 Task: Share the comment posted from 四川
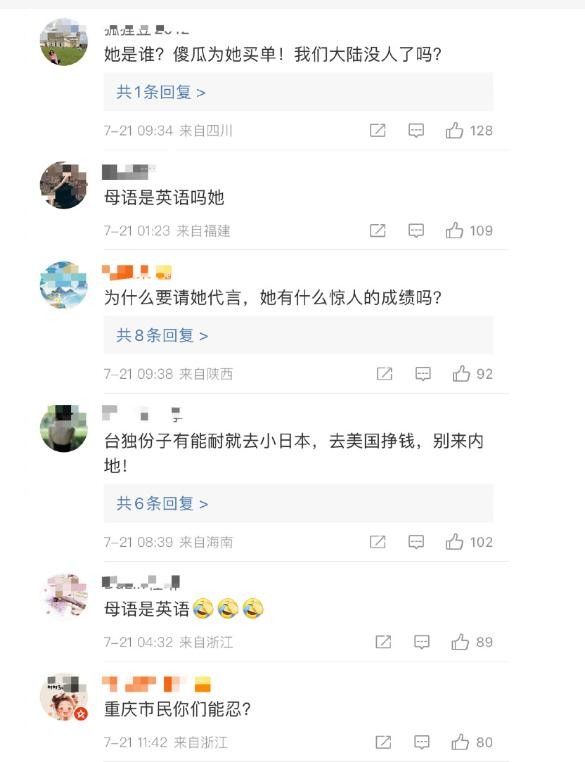pyautogui.click(x=378, y=130)
